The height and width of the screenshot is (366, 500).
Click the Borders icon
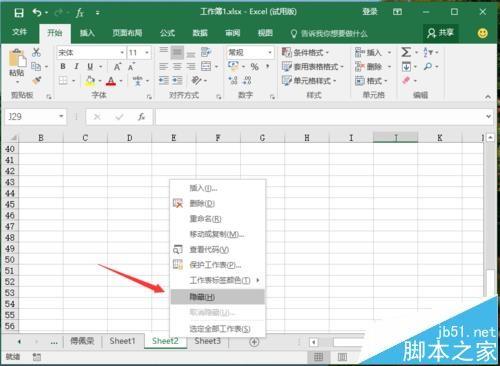pyautogui.click(x=63, y=80)
